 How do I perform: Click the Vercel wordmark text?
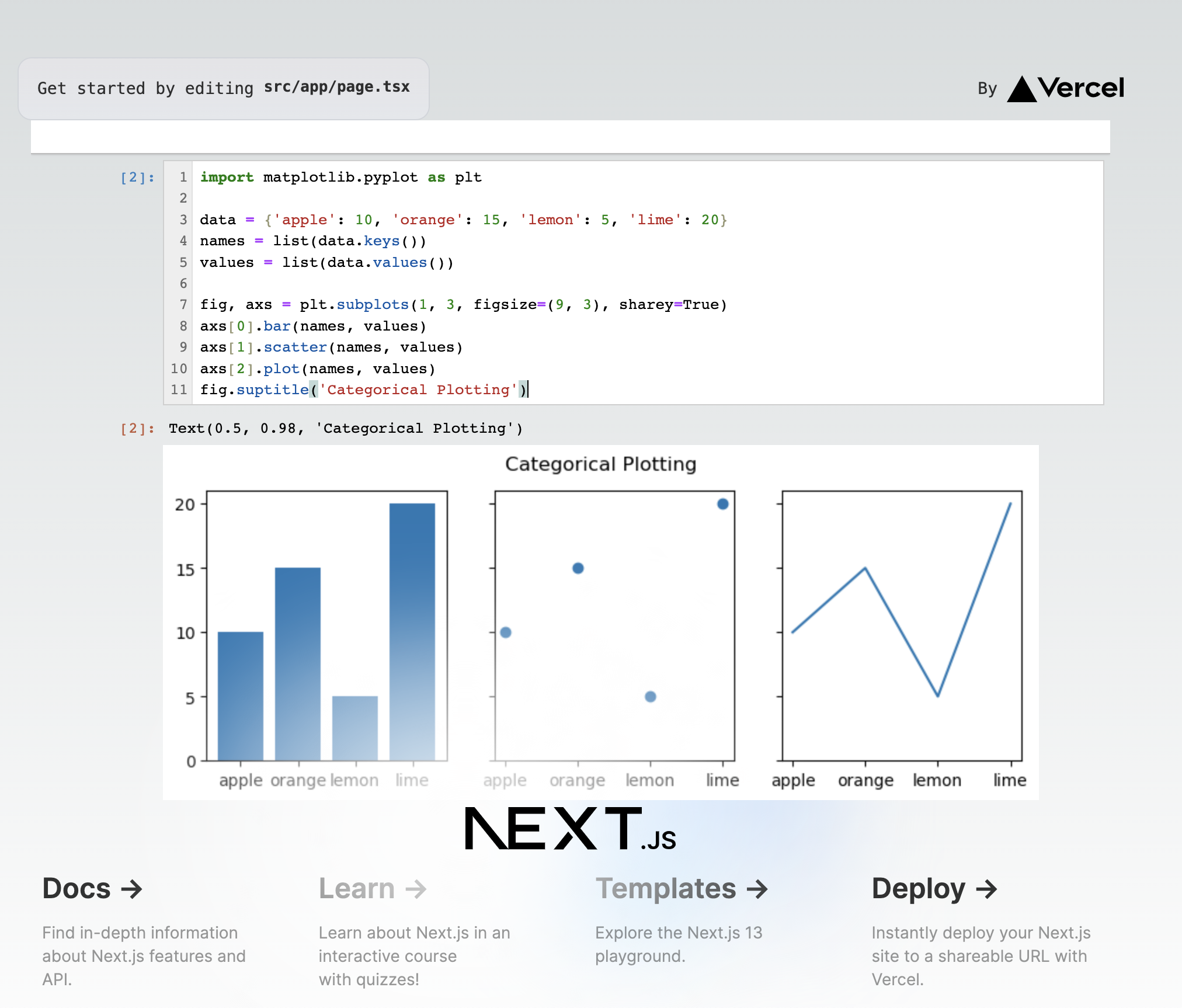point(1081,88)
